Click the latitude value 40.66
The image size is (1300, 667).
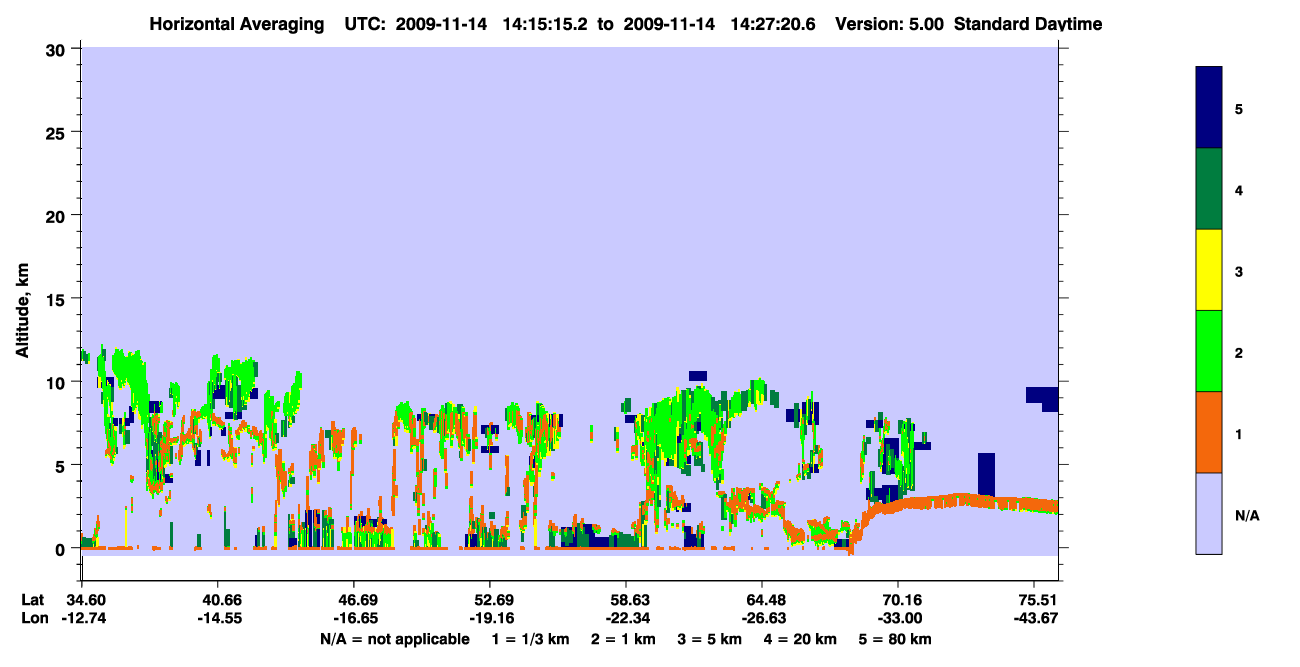tap(218, 600)
